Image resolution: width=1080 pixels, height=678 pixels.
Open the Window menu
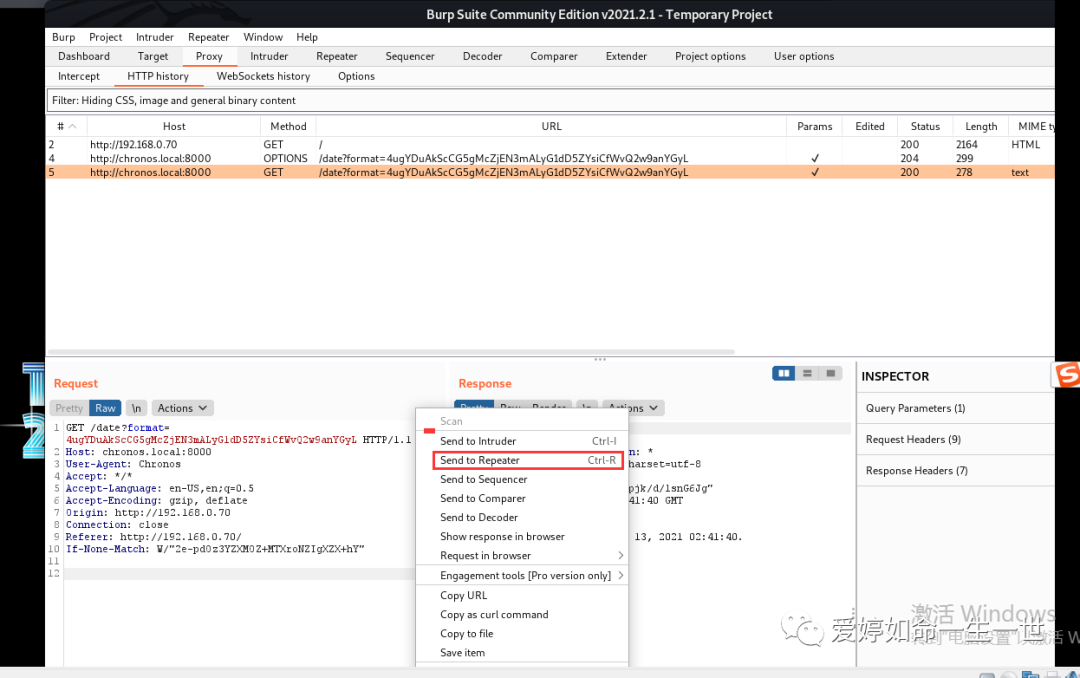click(x=263, y=37)
